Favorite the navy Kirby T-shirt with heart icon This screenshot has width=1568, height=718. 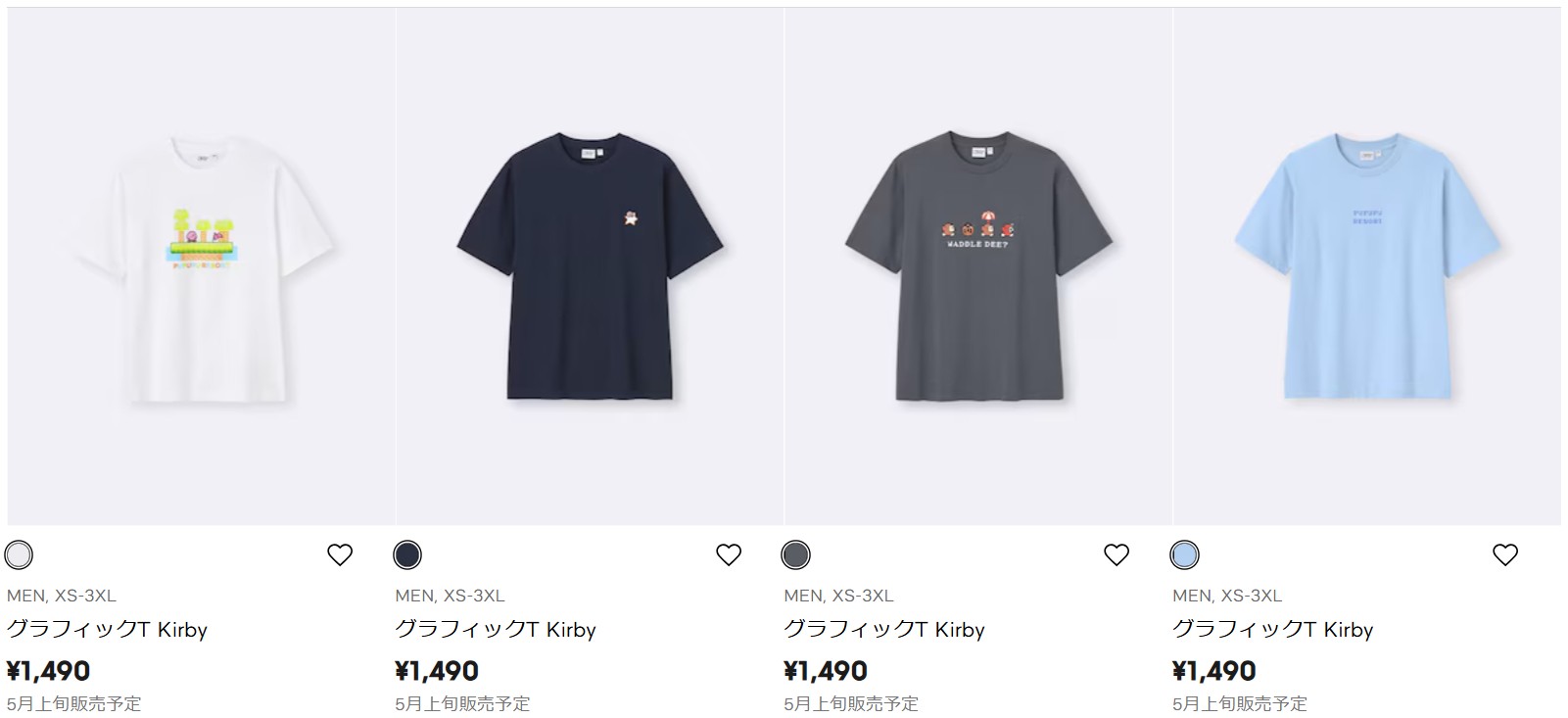[x=729, y=555]
